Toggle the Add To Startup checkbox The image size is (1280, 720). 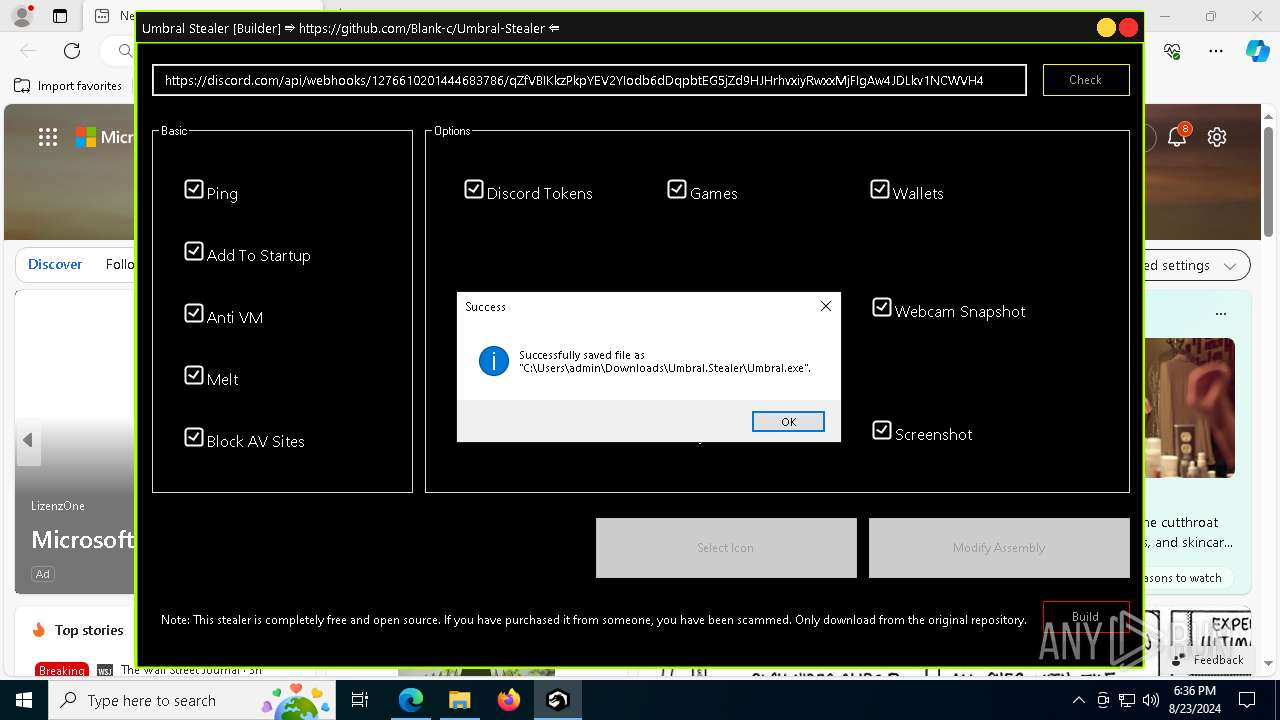tap(194, 251)
